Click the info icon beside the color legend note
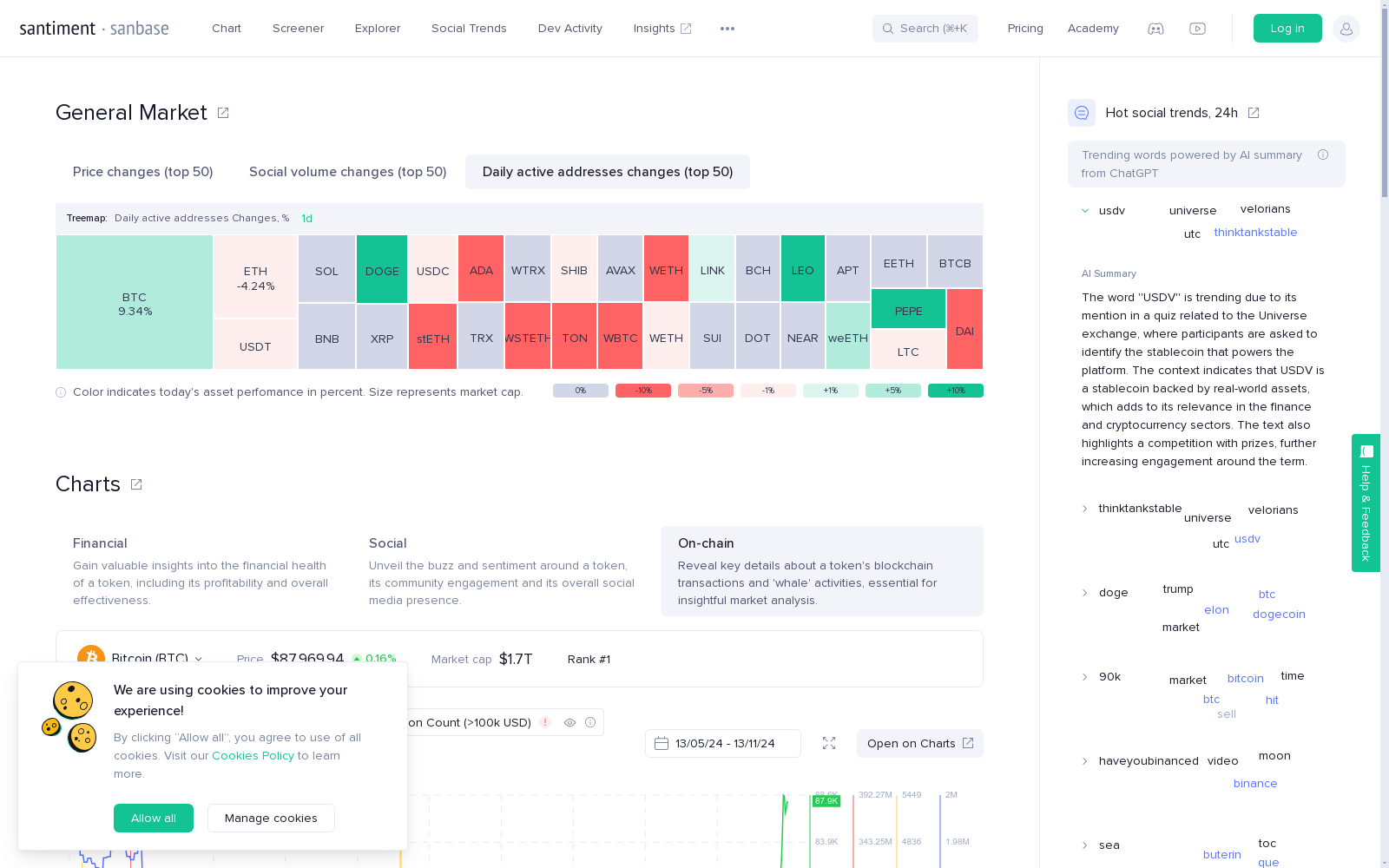 tap(61, 392)
